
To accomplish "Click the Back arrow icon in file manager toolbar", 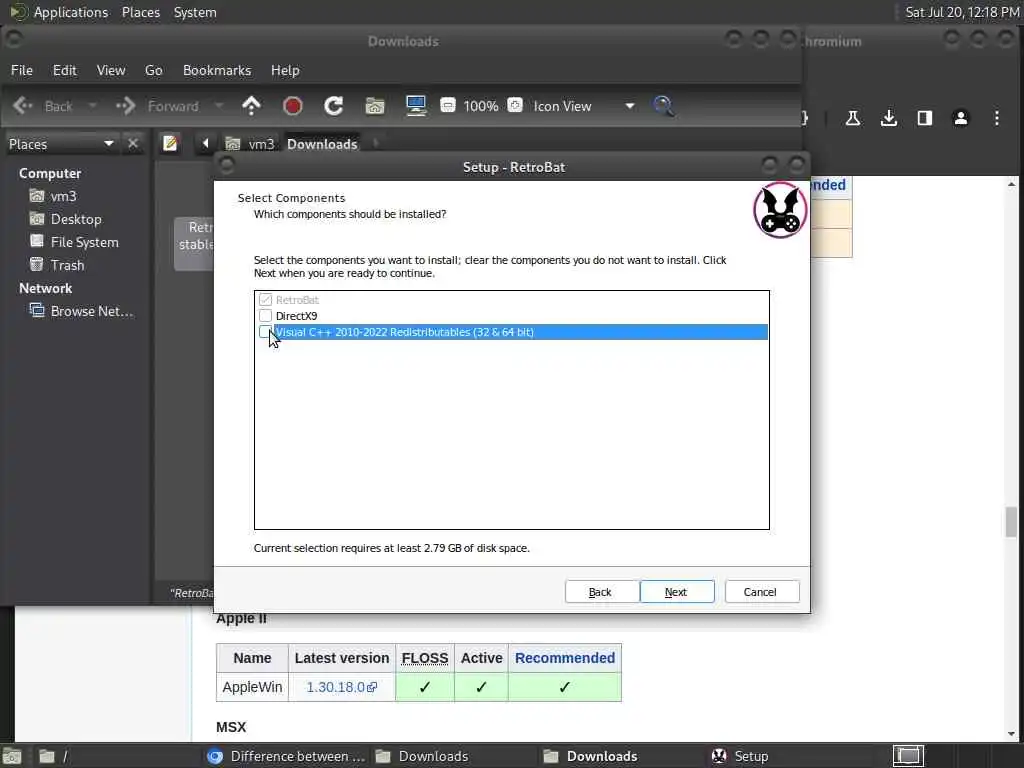I will pyautogui.click(x=23, y=105).
